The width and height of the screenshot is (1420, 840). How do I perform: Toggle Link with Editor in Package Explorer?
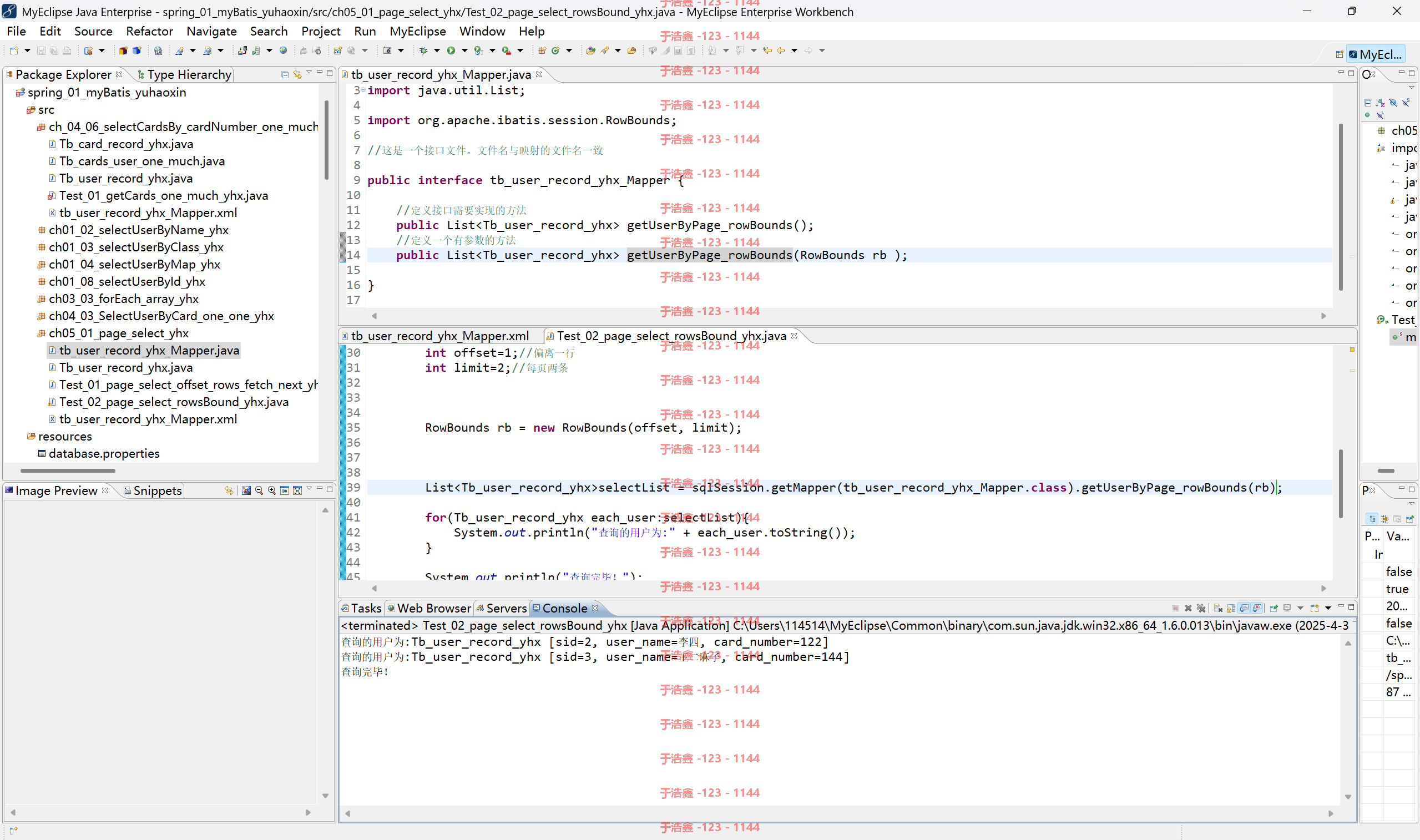[297, 74]
